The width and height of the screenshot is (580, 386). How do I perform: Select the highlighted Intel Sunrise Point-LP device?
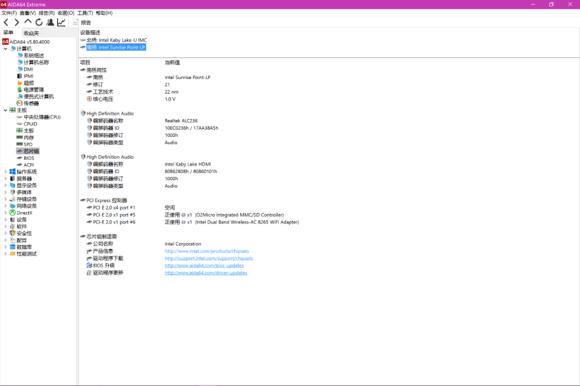(x=116, y=47)
